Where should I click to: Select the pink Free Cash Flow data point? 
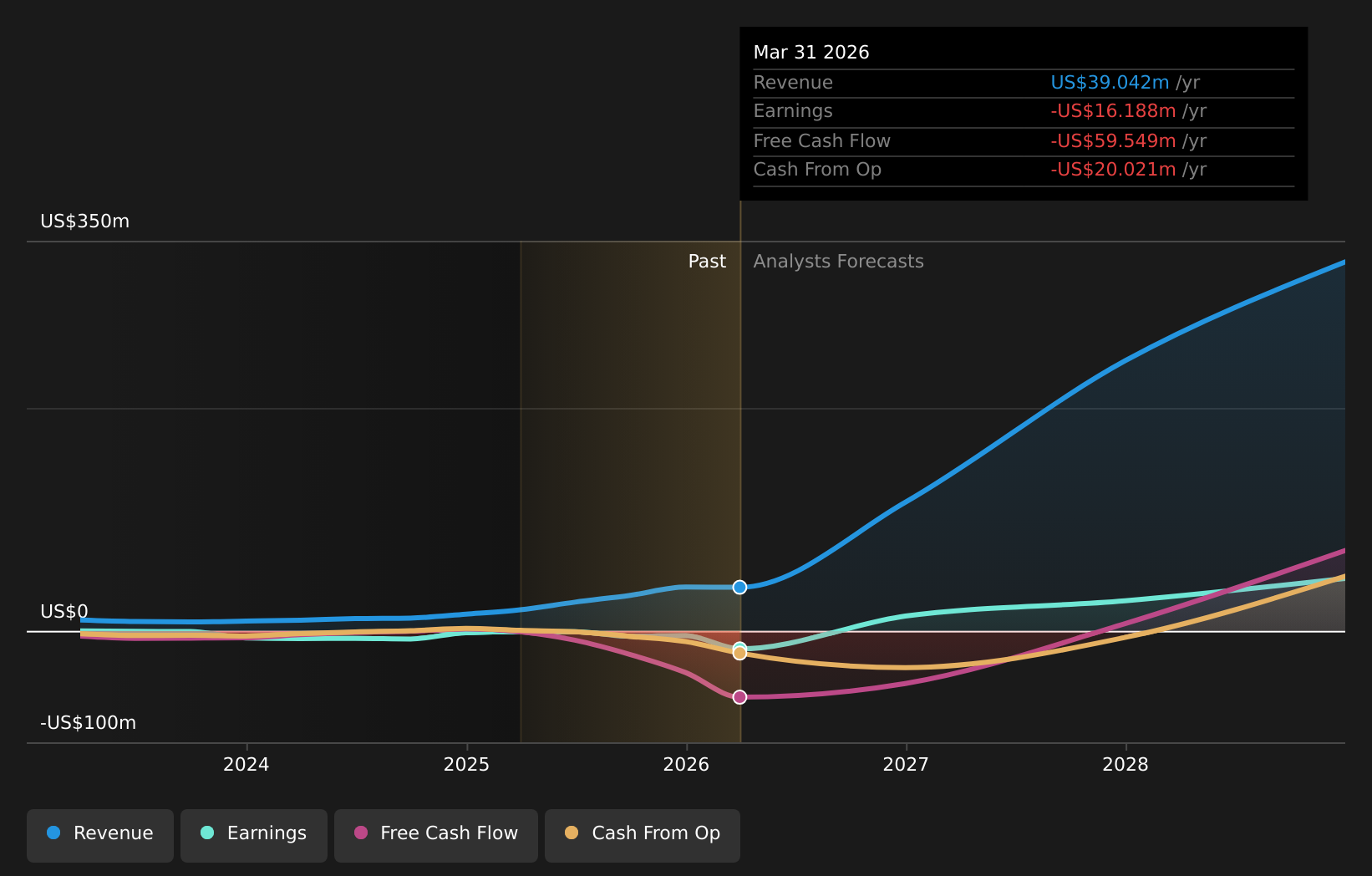tap(739, 696)
